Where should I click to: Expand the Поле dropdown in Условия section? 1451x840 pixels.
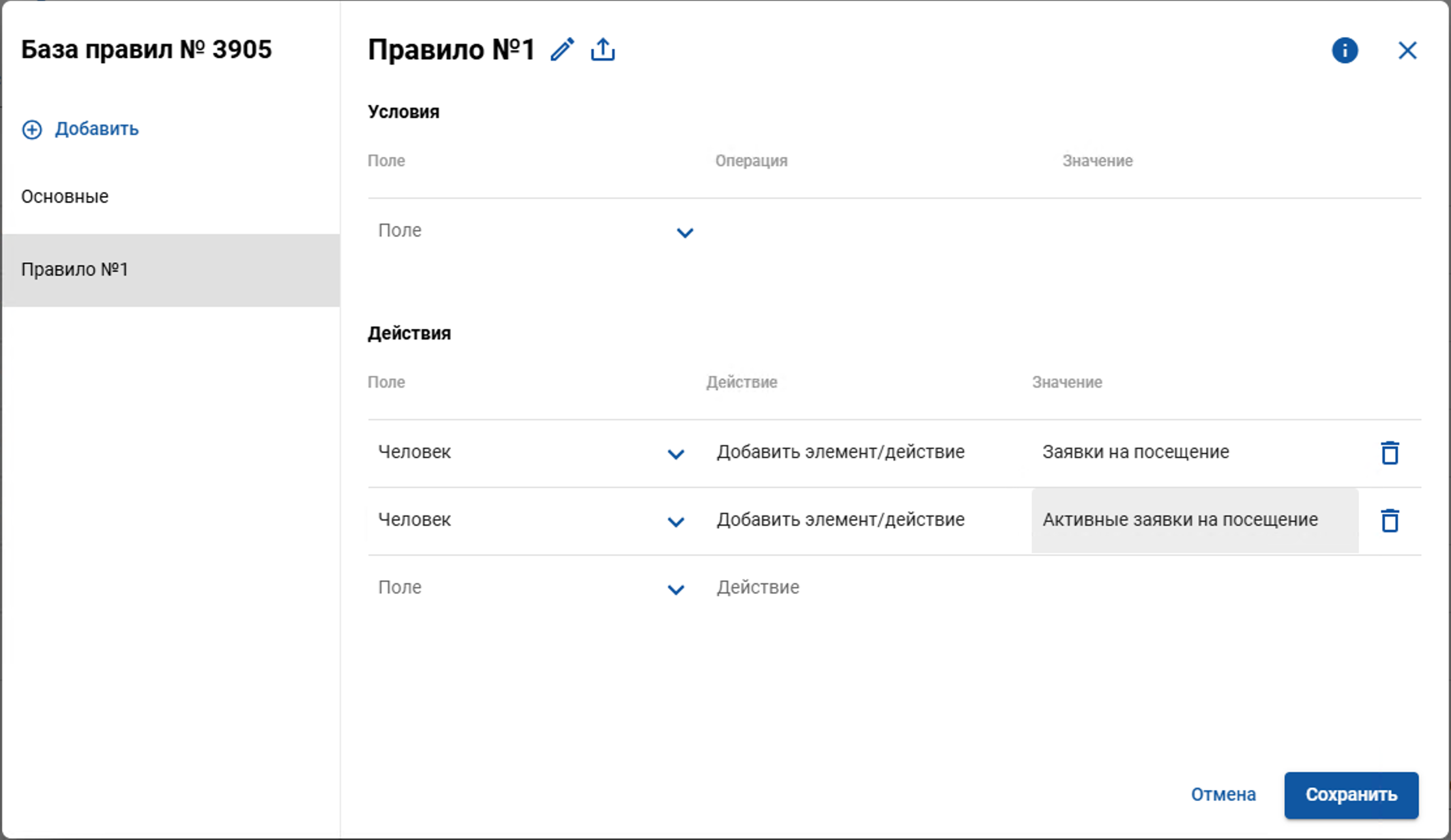(x=684, y=233)
